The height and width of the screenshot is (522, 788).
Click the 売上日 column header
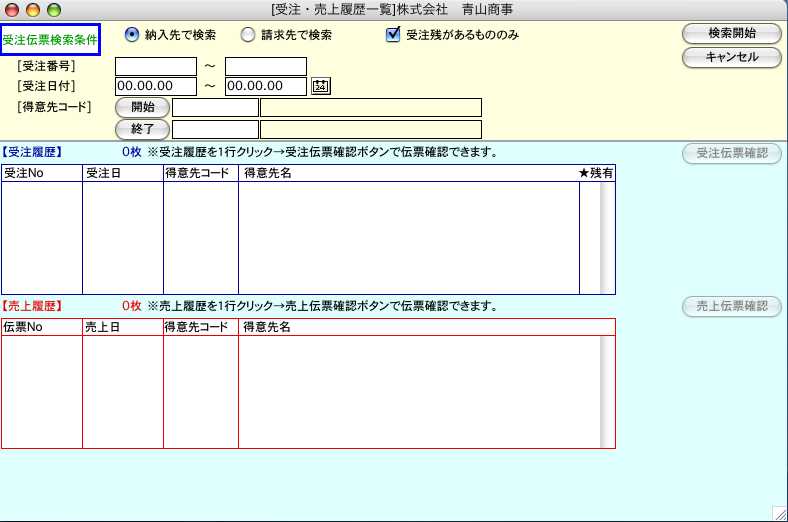click(x=122, y=327)
